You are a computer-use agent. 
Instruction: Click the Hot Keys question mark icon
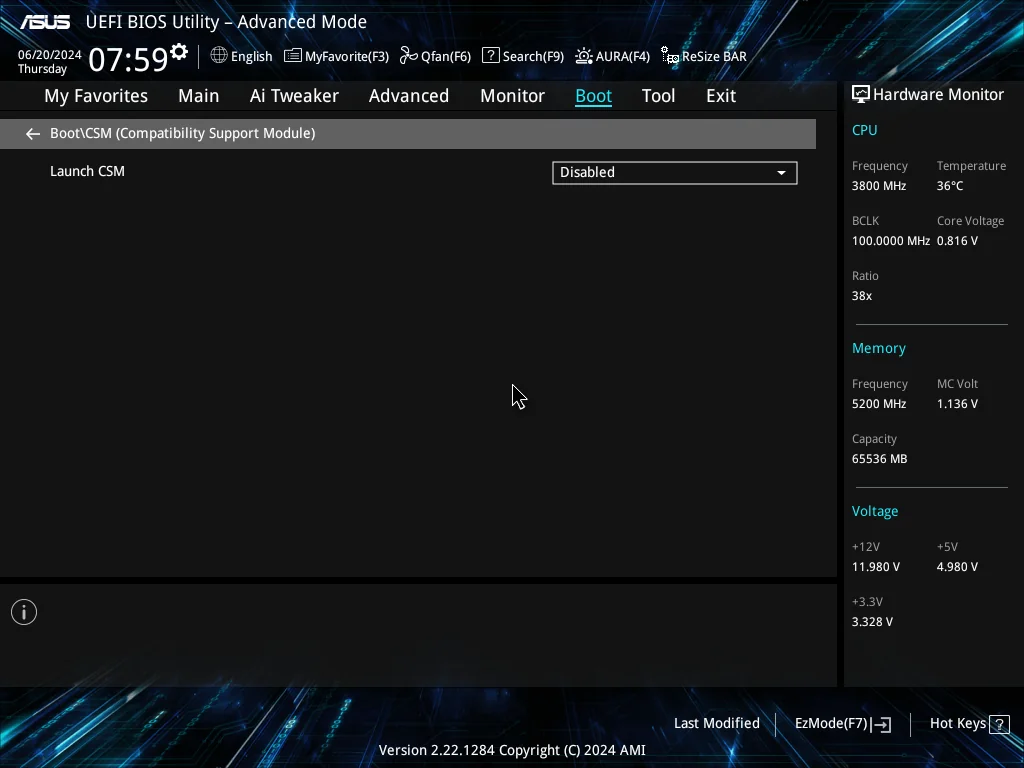(999, 724)
